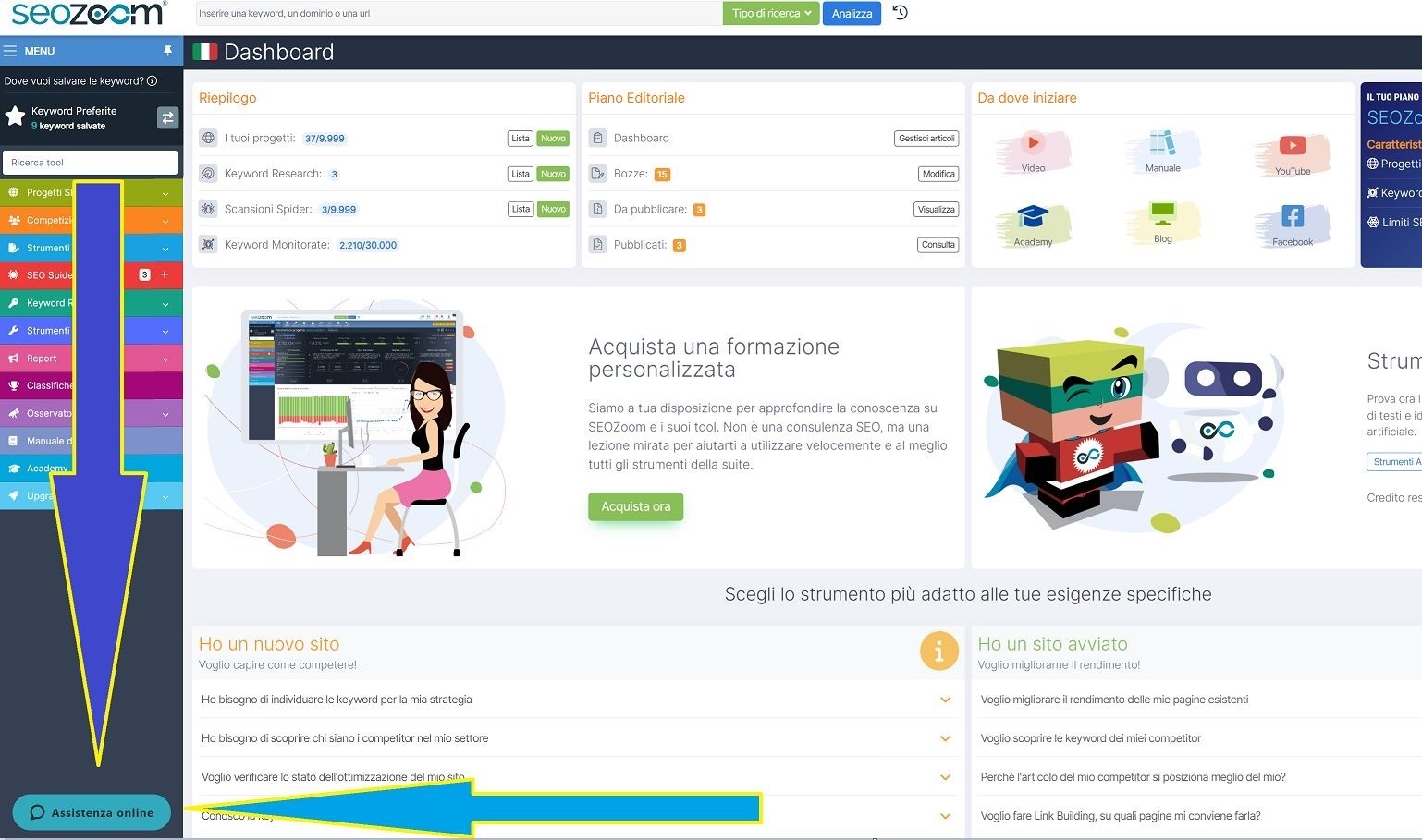The width and height of the screenshot is (1422, 840).
Task: Expand the Upgra sidebar section chevron
Action: (165, 497)
